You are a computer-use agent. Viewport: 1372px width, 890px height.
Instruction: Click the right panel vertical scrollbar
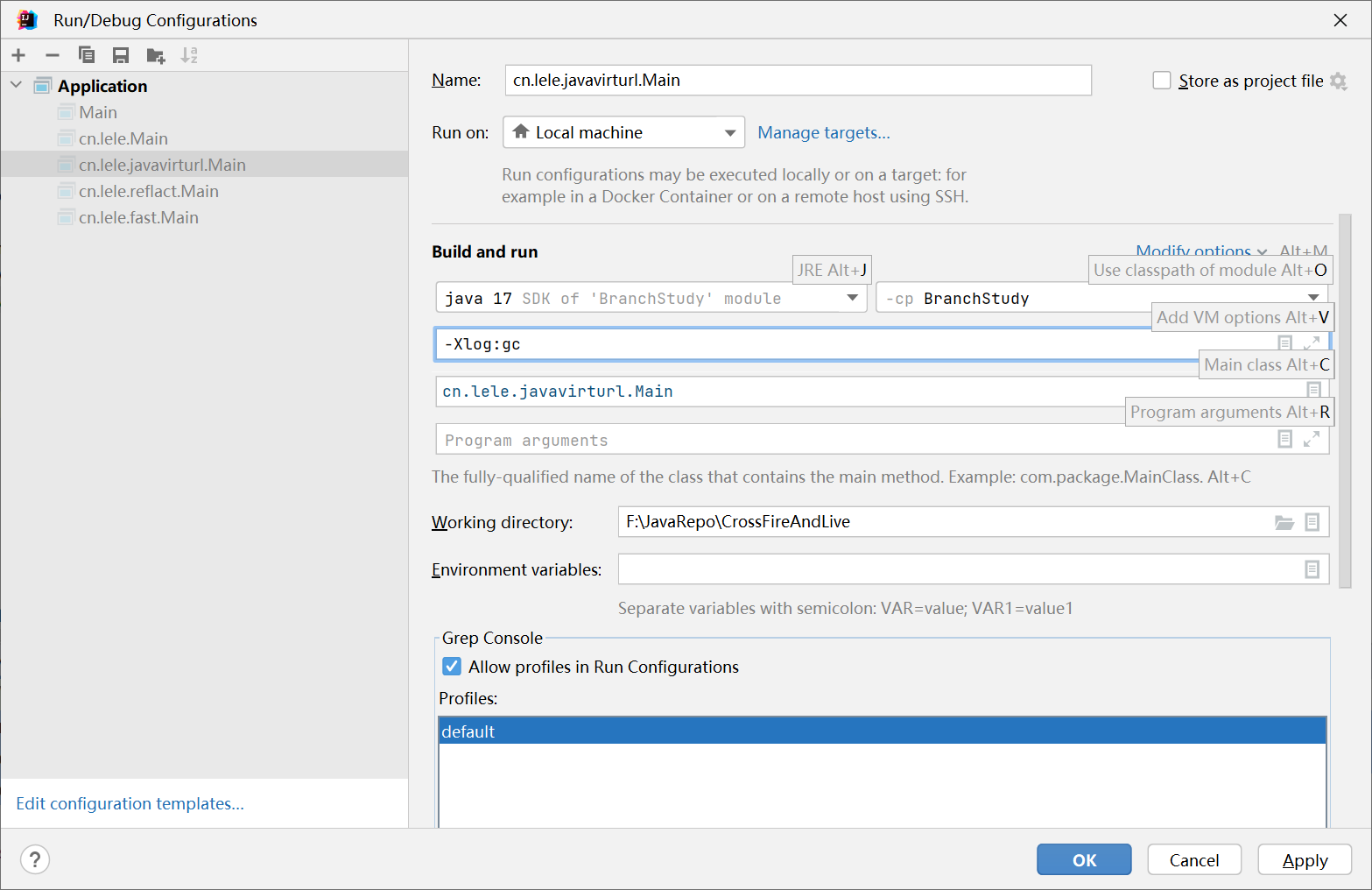coord(1345,400)
